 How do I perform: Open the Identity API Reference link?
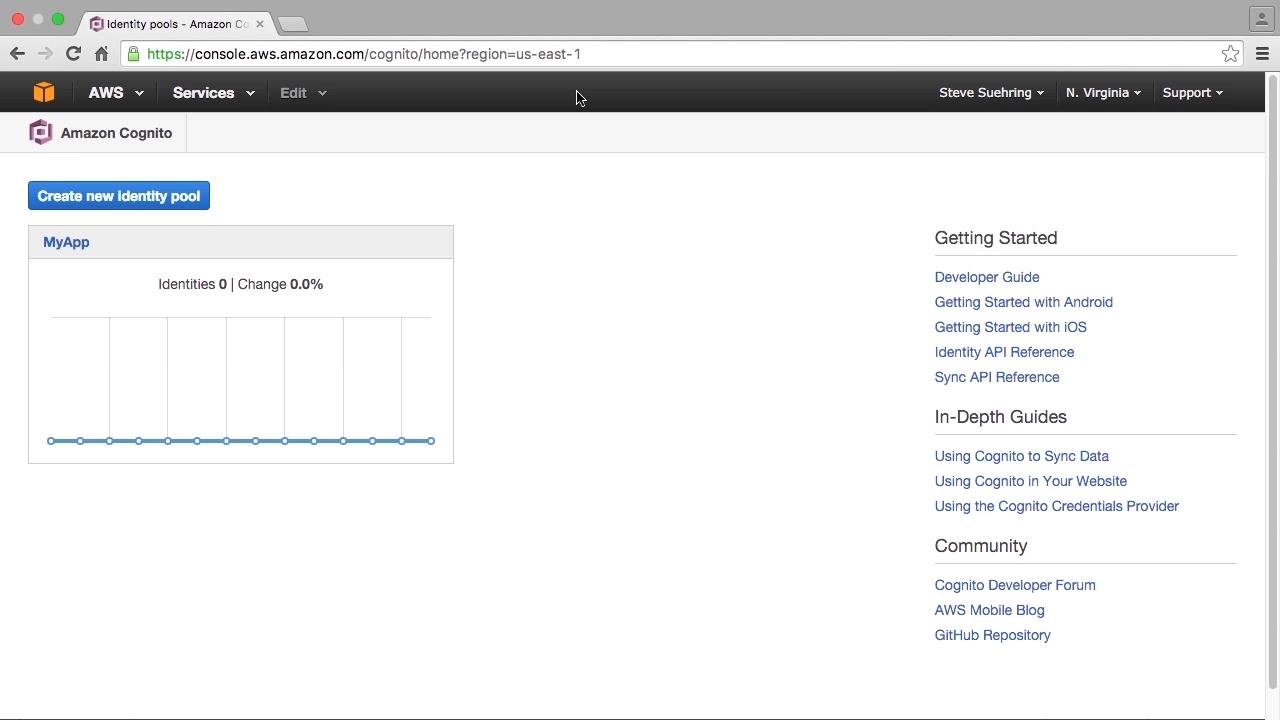[x=1004, y=352]
